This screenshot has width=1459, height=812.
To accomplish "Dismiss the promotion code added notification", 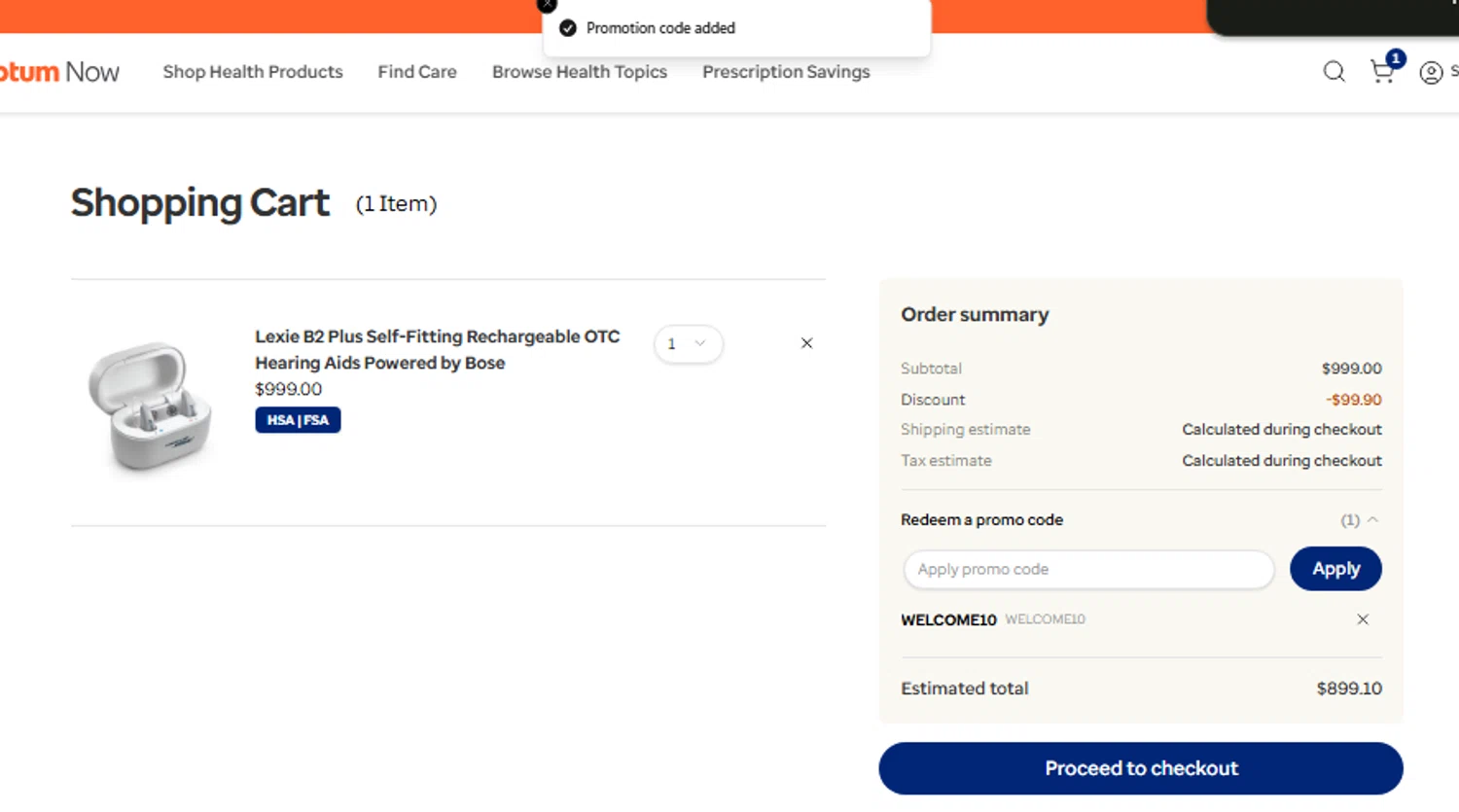I will coord(548,5).
